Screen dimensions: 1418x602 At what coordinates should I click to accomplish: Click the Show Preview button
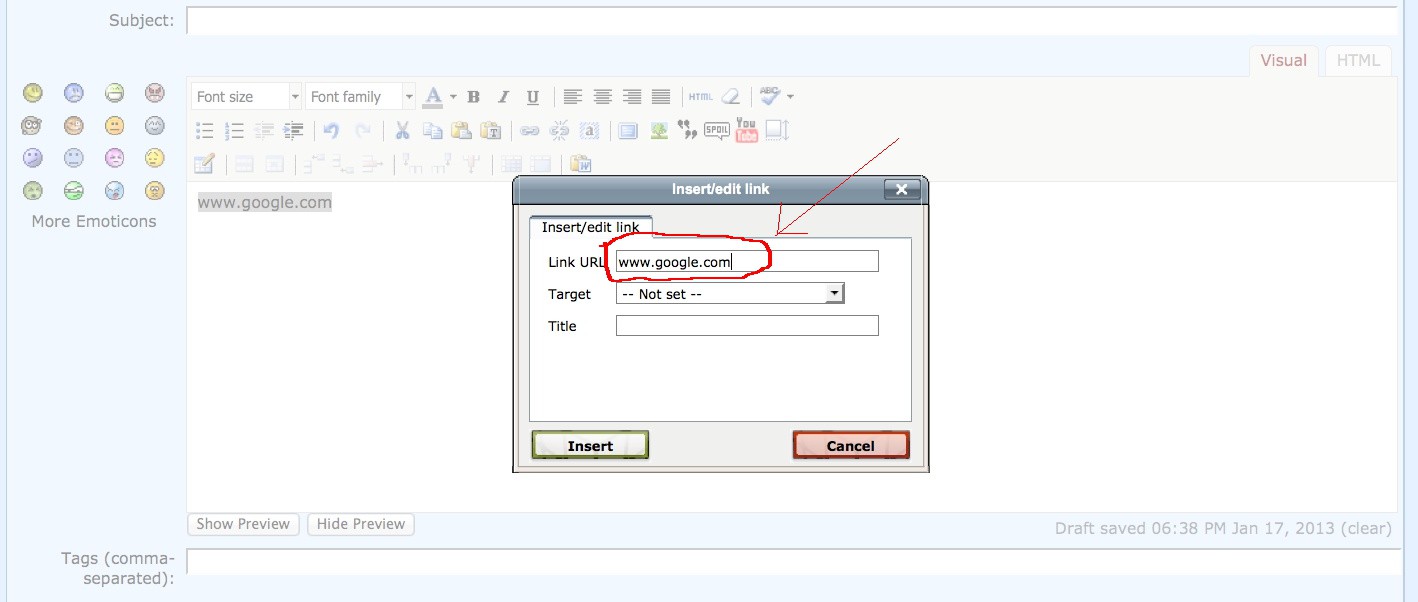point(243,524)
